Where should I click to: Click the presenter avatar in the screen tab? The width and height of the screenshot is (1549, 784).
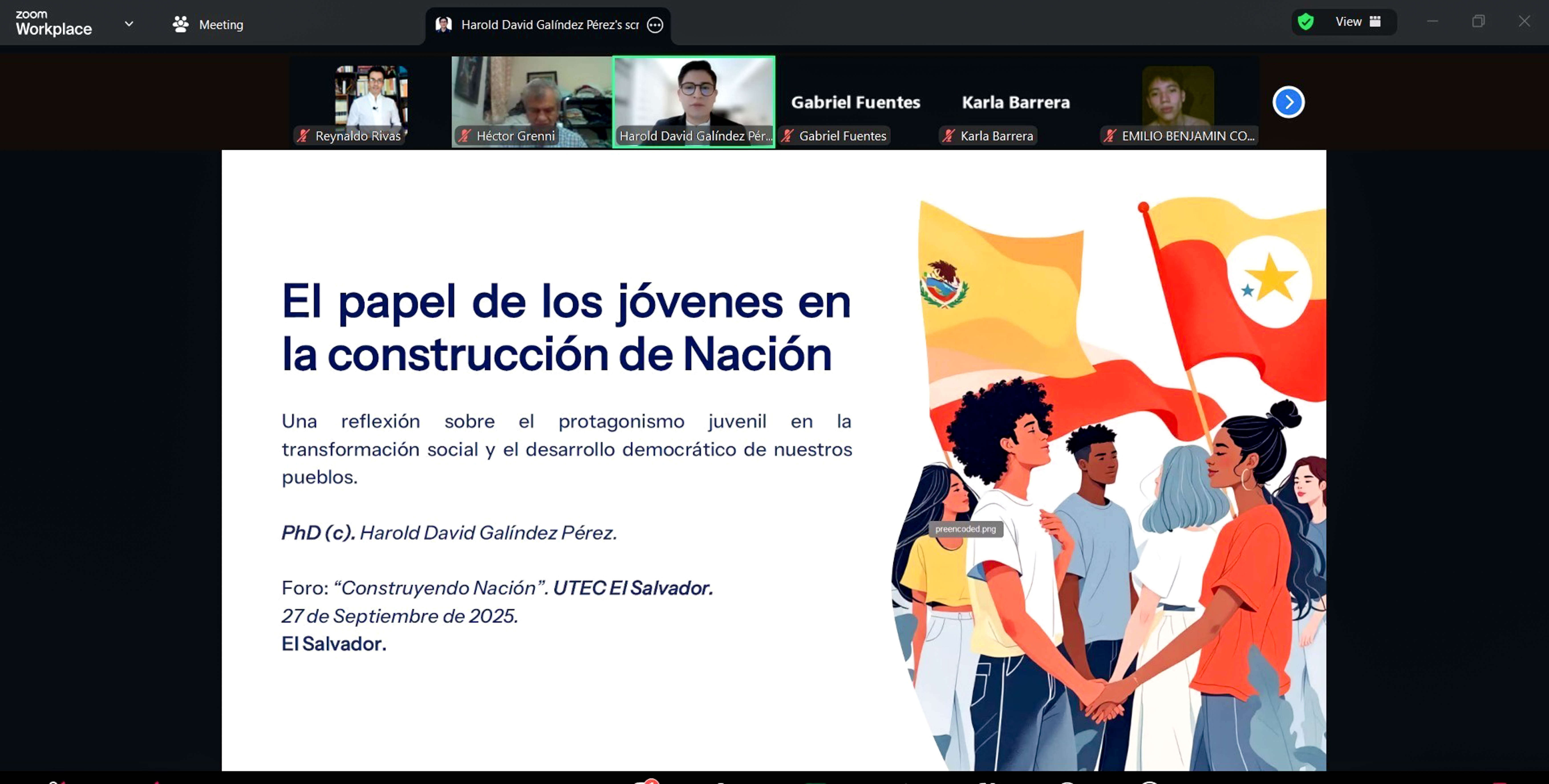click(444, 25)
